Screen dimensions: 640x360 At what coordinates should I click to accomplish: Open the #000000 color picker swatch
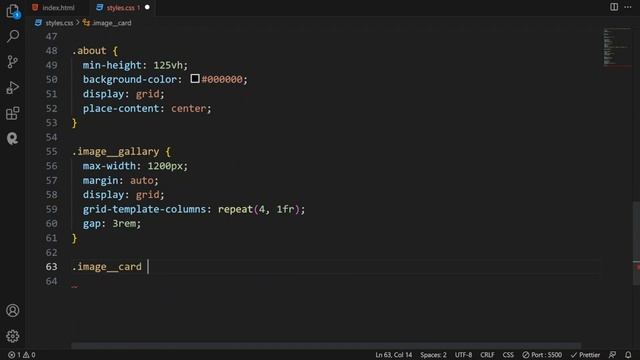pyautogui.click(x=195, y=78)
